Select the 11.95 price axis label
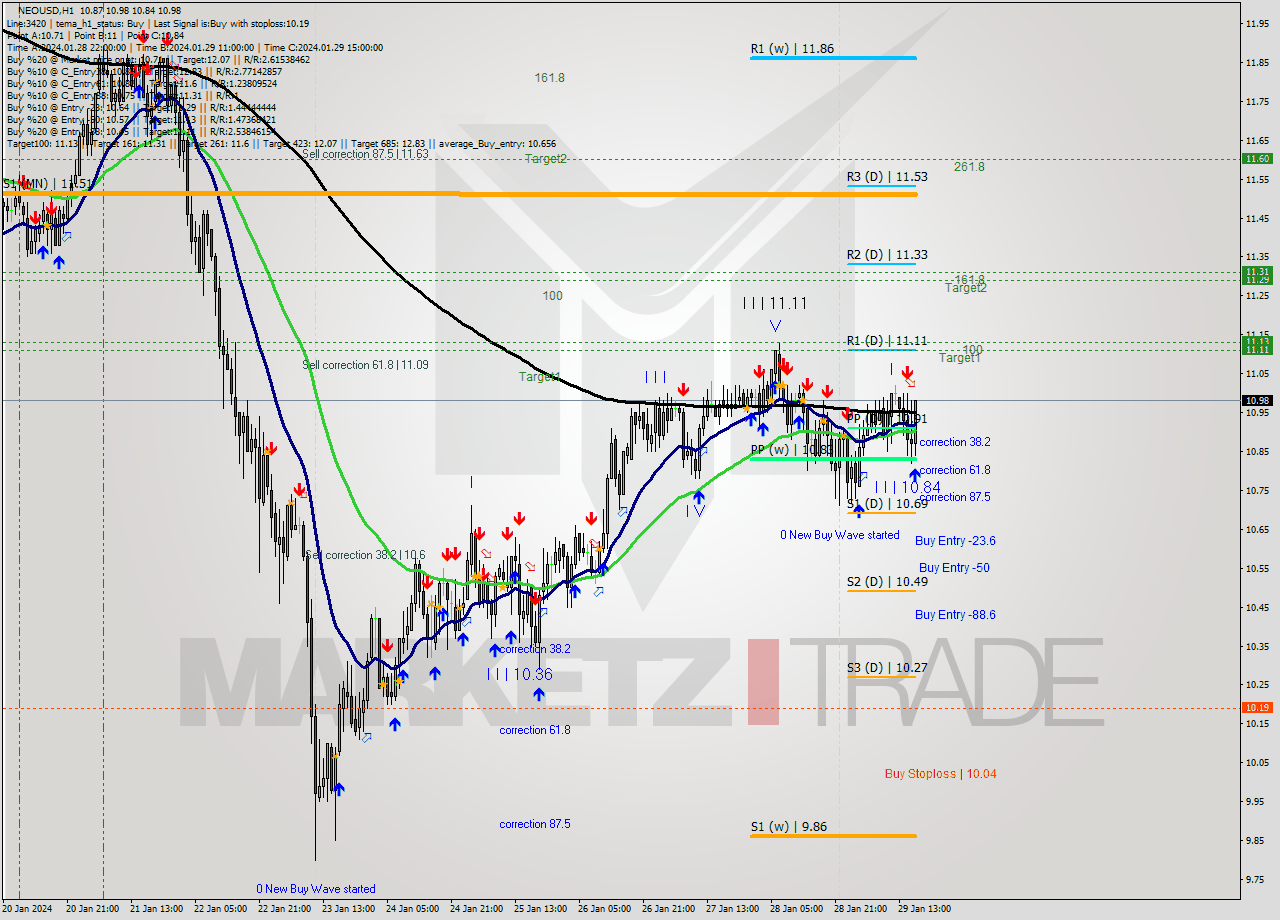This screenshot has height=920, width=1280. pos(1257,23)
